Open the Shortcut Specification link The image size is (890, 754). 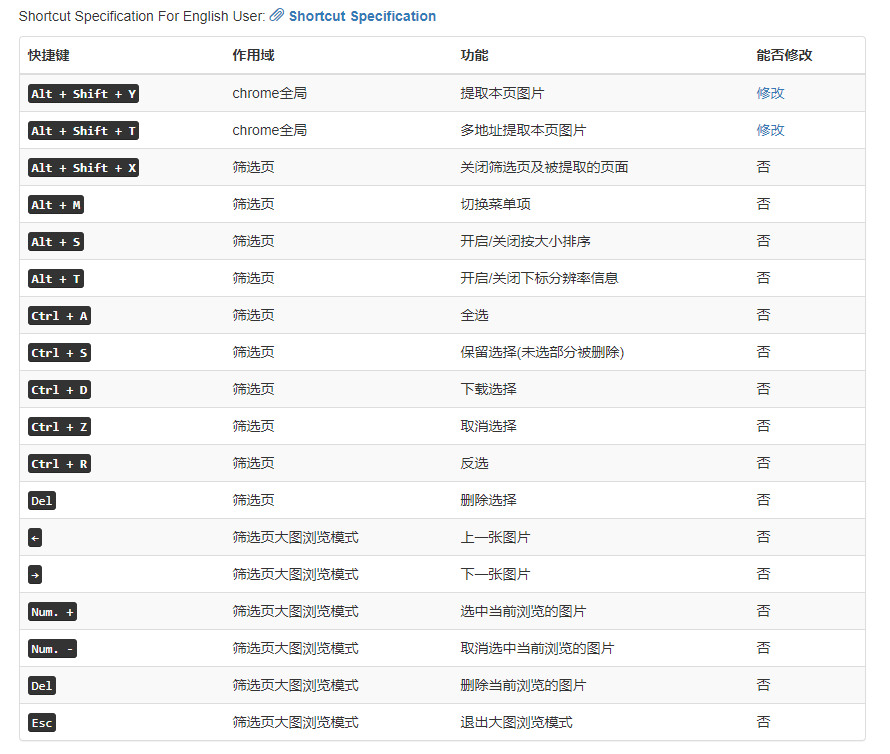362,16
